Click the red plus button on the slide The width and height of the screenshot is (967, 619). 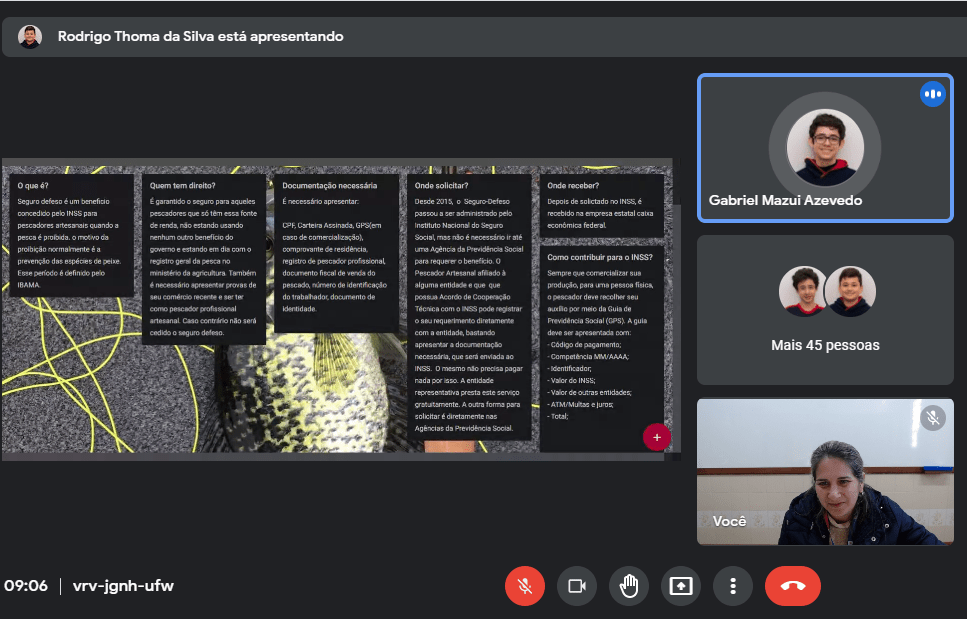656,437
